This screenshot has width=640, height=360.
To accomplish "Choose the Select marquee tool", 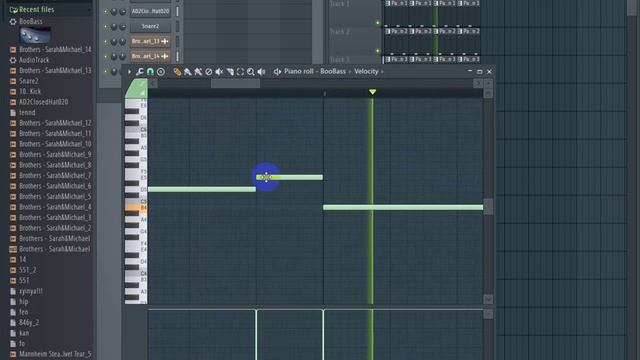I will coord(240,72).
